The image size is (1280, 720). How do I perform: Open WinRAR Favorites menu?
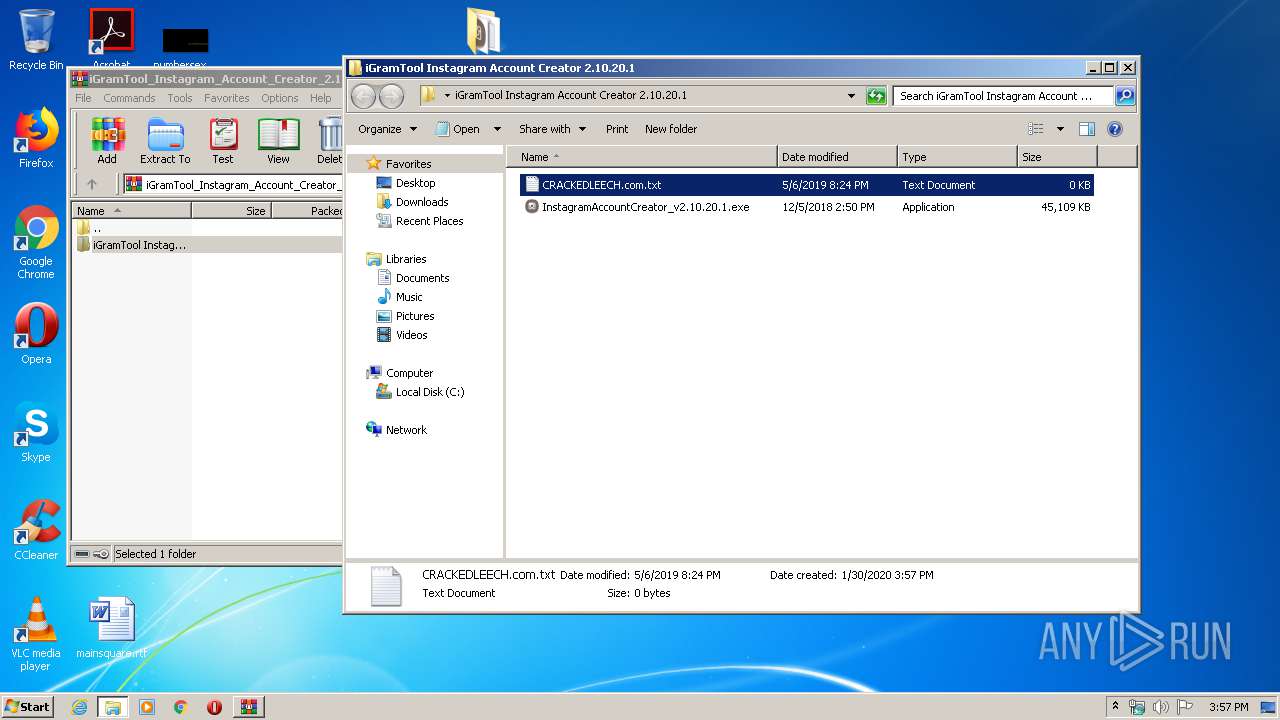click(227, 98)
